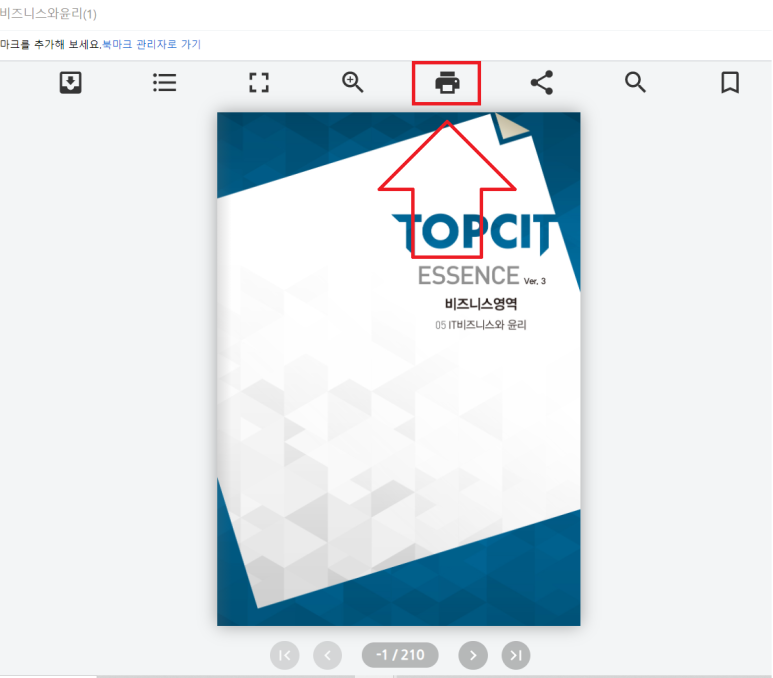The image size is (773, 678).
Task: Go to the previous page arrow
Action: click(327, 655)
